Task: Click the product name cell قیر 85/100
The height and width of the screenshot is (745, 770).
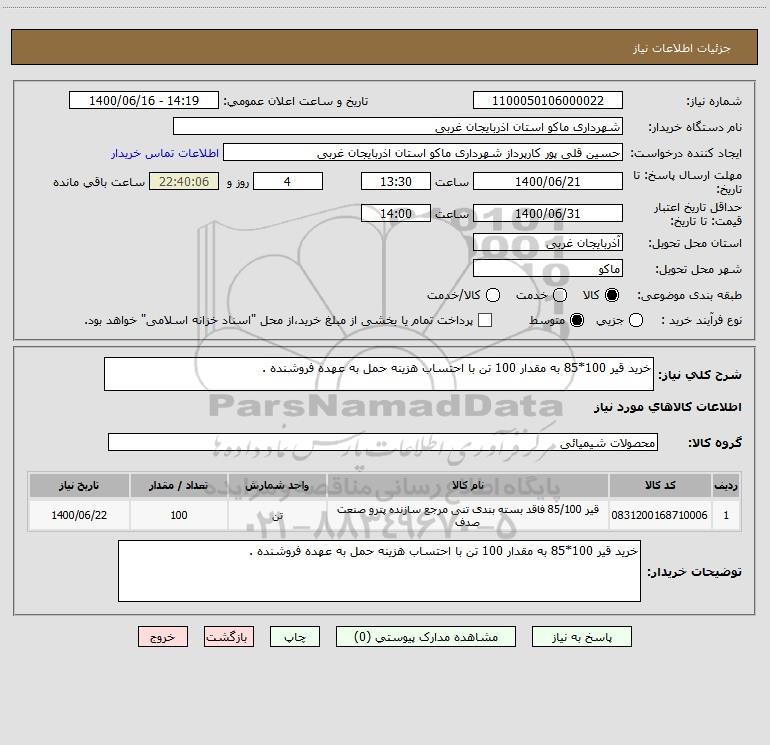Action: pyautogui.click(x=468, y=515)
